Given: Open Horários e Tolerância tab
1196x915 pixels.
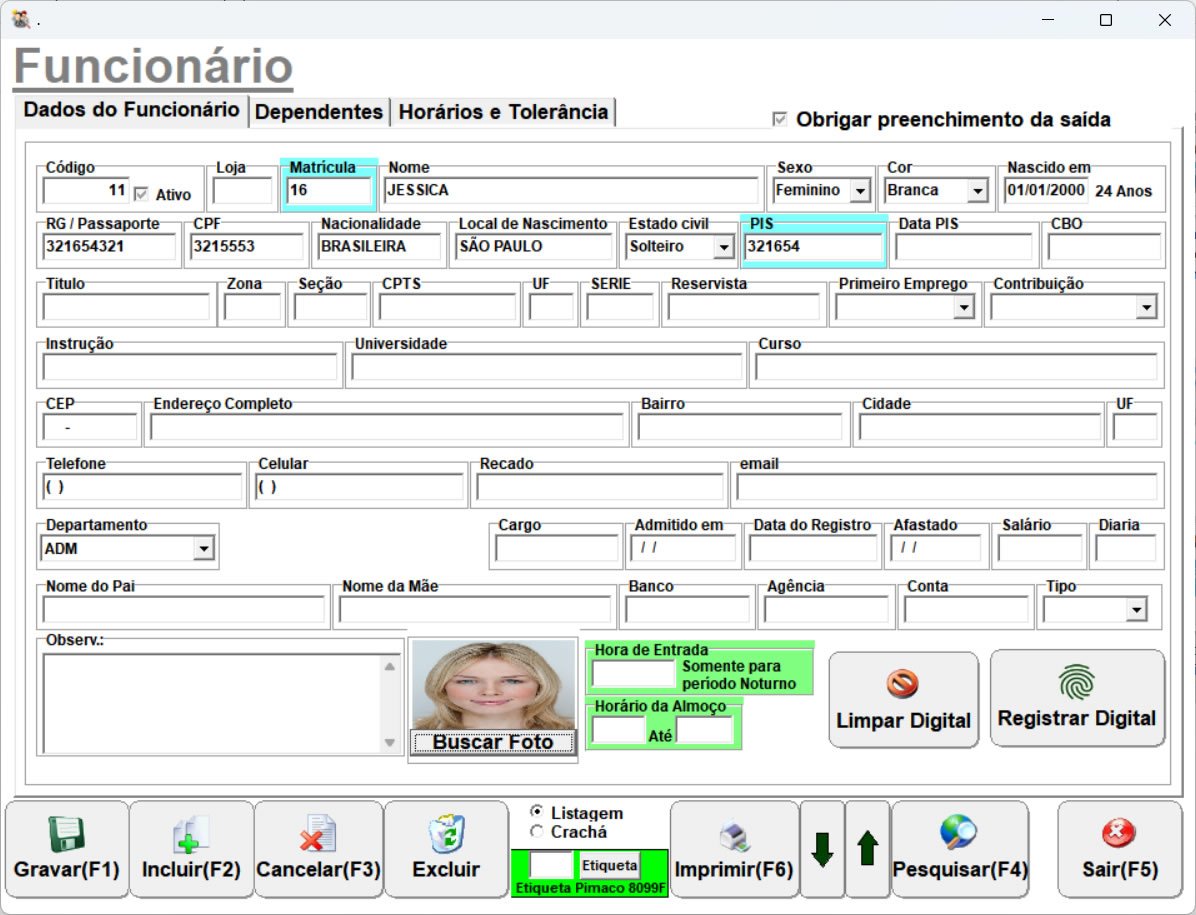Looking at the screenshot, I should 503,112.
